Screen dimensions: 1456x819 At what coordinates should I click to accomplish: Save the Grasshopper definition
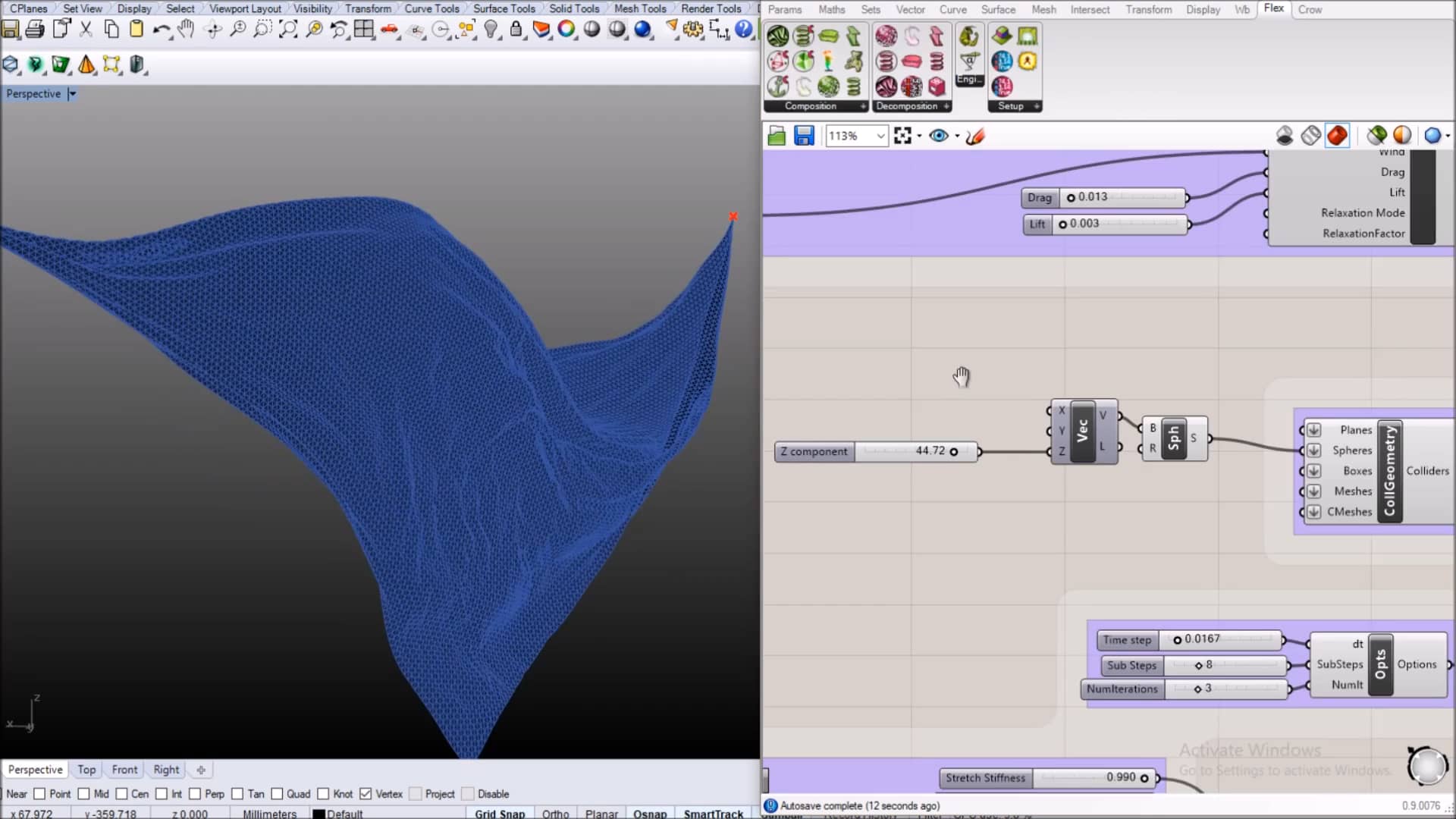pyautogui.click(x=803, y=135)
